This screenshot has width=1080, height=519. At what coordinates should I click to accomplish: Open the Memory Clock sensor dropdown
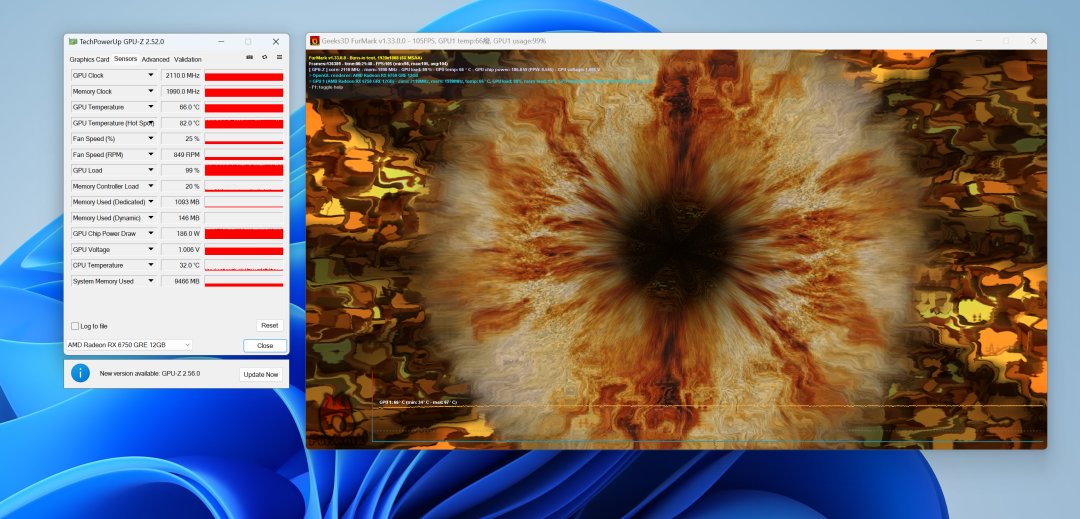(x=150, y=91)
